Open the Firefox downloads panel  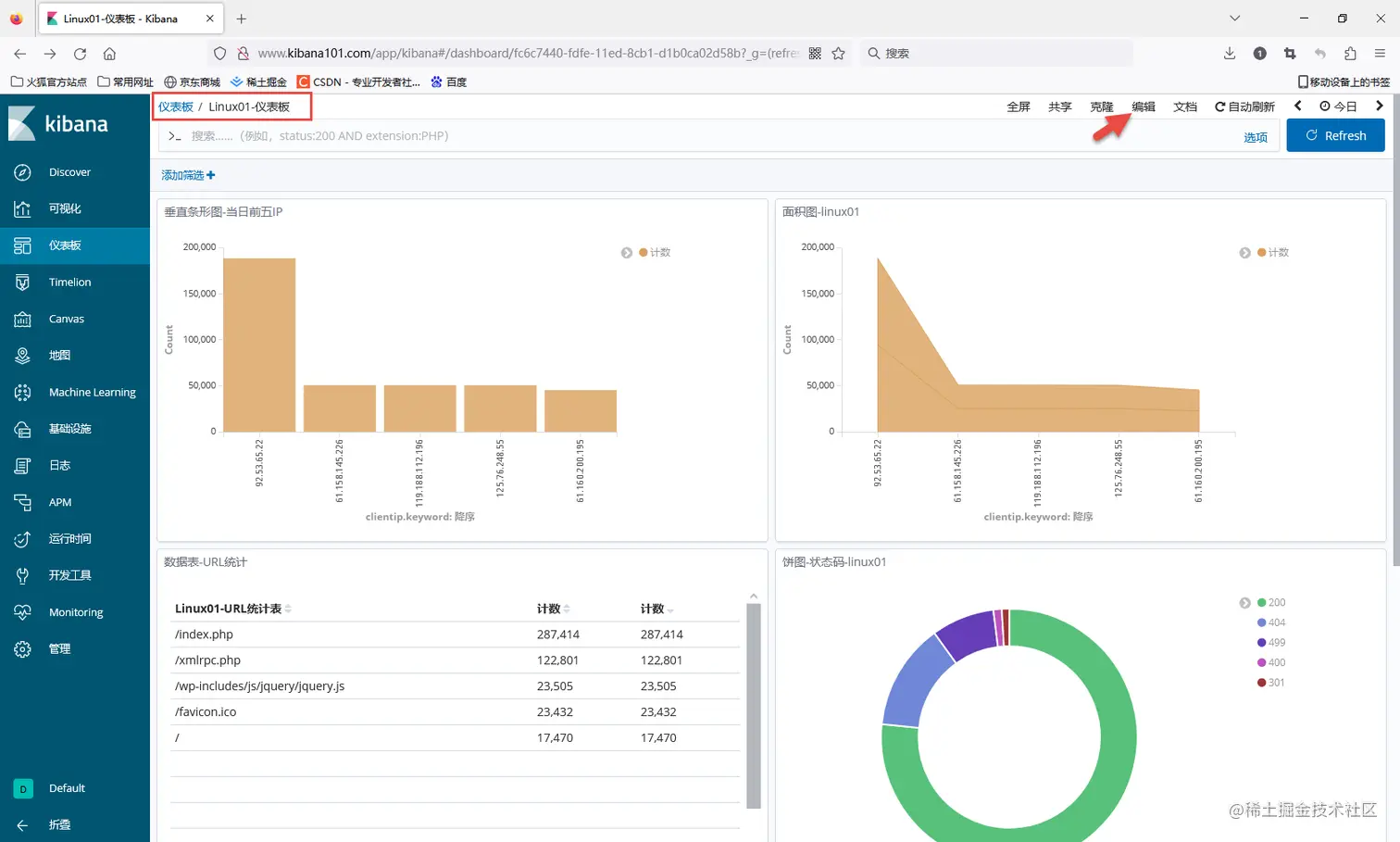coord(1230,54)
